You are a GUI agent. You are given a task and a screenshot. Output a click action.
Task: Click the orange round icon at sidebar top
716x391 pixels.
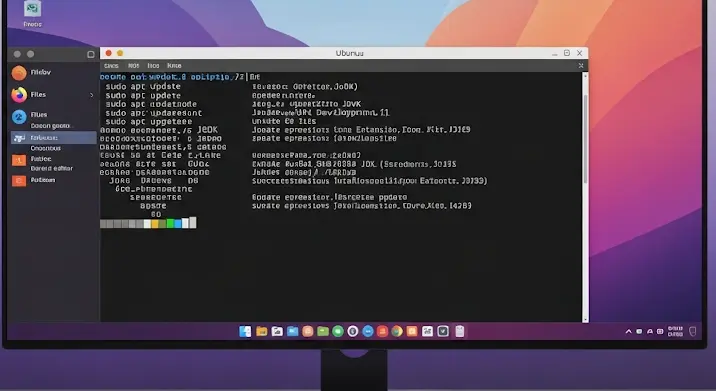[x=19, y=73]
